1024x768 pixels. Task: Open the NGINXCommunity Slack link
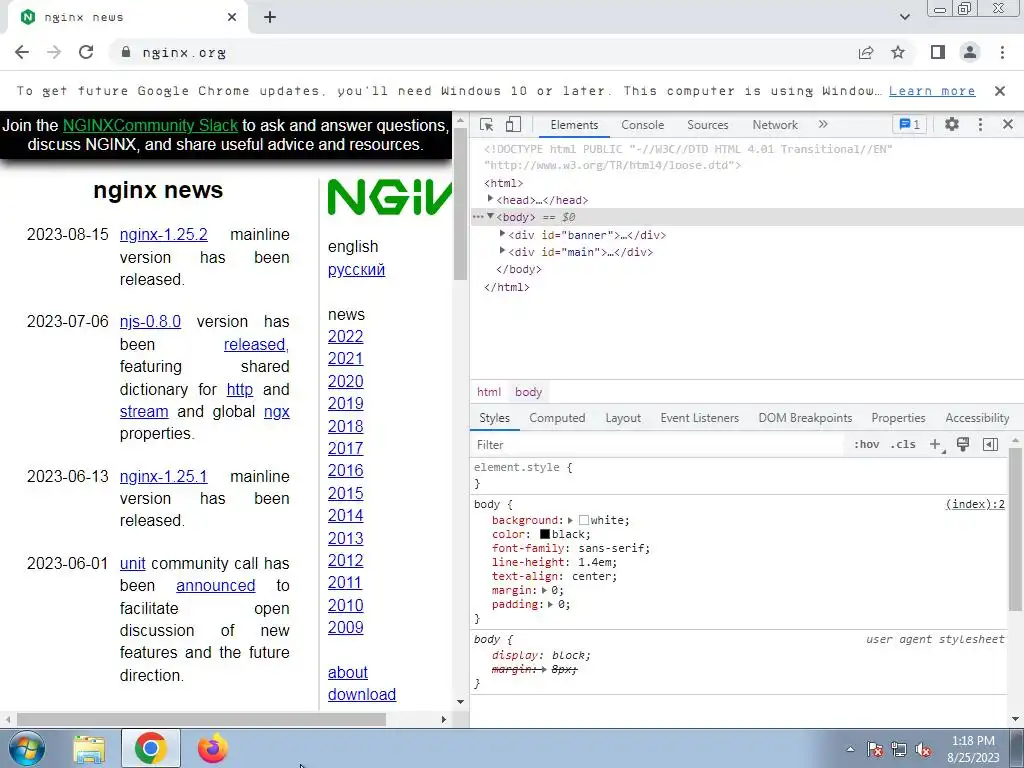pyautogui.click(x=150, y=125)
